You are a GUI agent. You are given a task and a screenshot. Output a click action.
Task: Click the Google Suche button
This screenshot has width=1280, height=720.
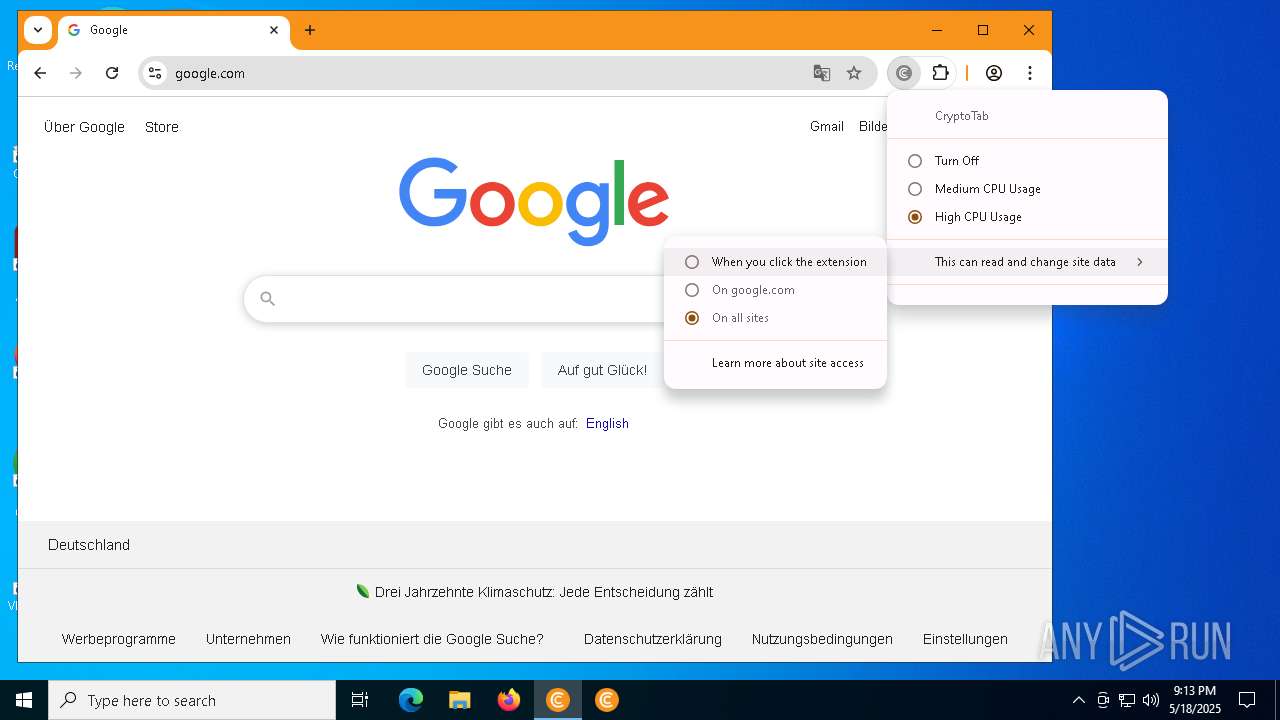point(467,370)
